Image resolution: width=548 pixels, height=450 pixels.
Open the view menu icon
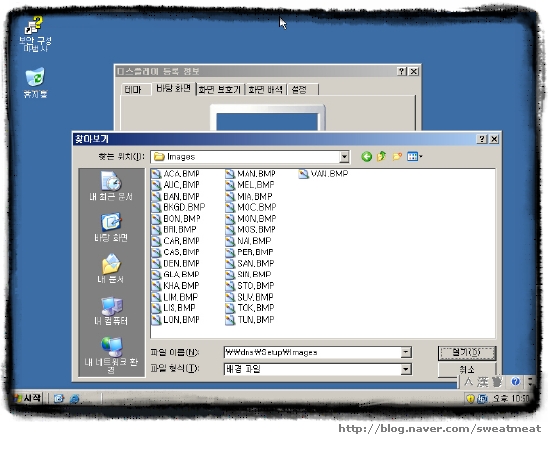414,157
